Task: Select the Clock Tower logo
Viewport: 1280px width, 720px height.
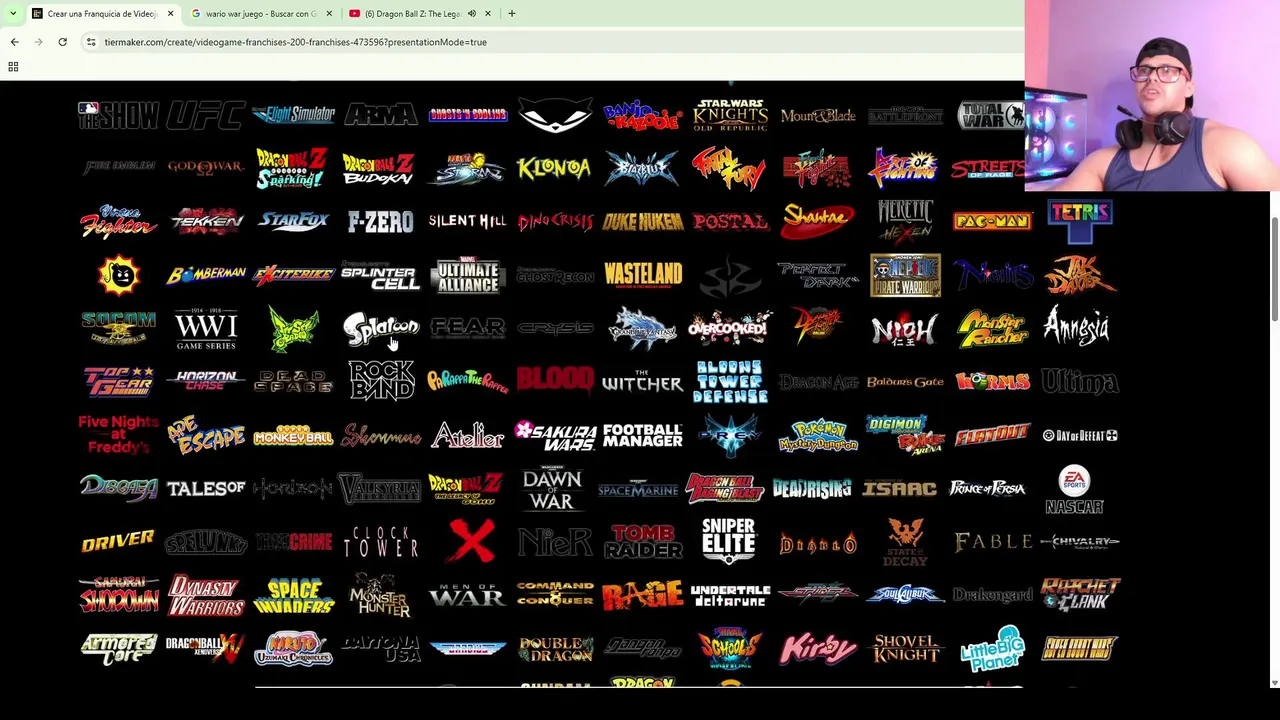Action: [380, 542]
